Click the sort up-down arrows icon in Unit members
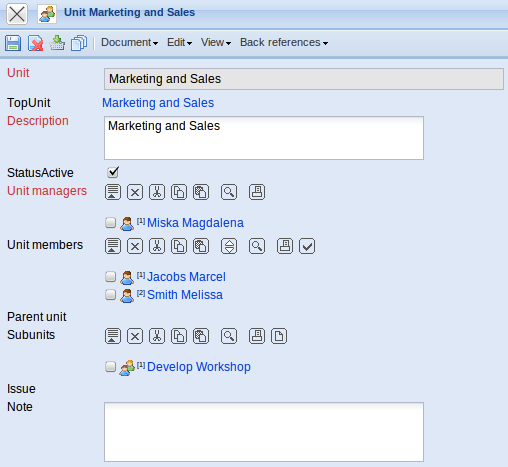 (x=229, y=246)
